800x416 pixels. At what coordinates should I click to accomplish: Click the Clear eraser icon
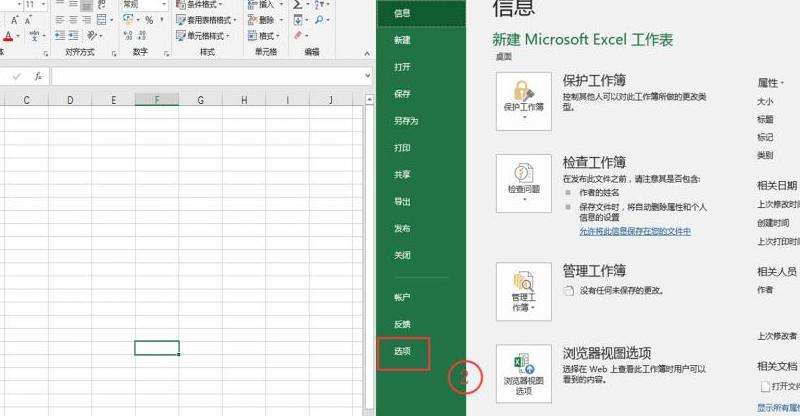[298, 35]
